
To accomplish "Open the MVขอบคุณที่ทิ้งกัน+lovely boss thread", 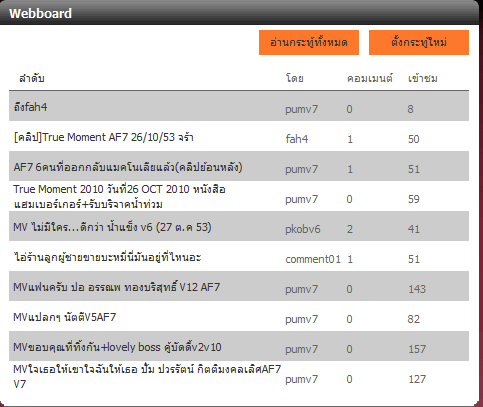I will (117, 347).
